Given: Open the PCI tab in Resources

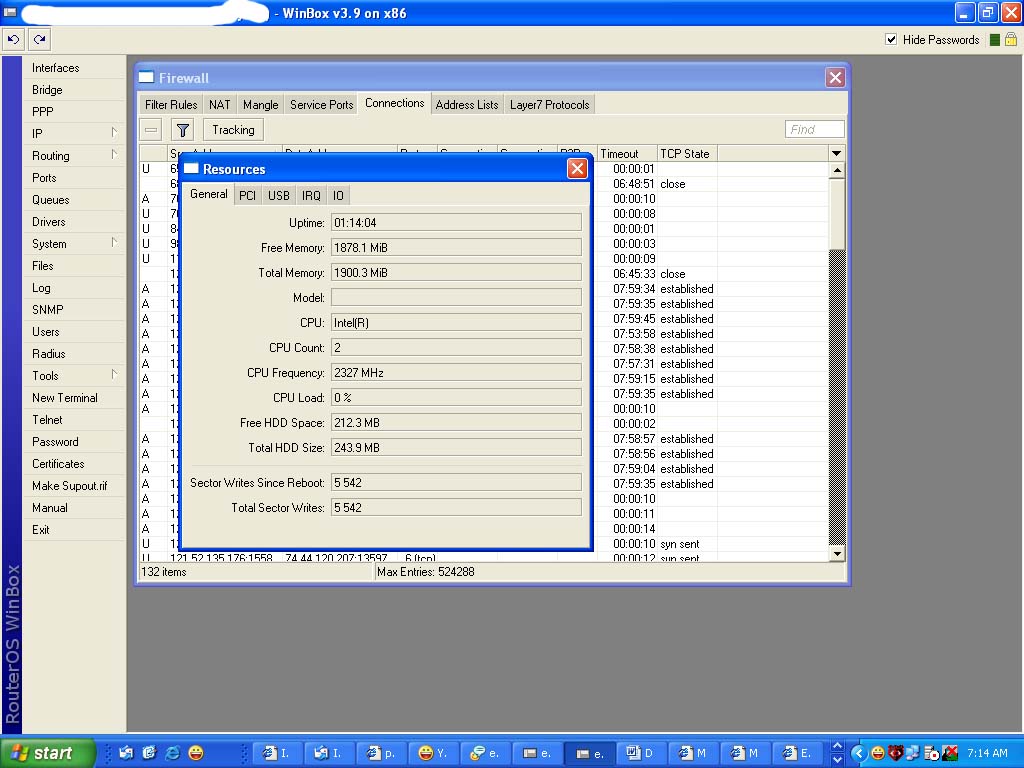Looking at the screenshot, I should [247, 196].
